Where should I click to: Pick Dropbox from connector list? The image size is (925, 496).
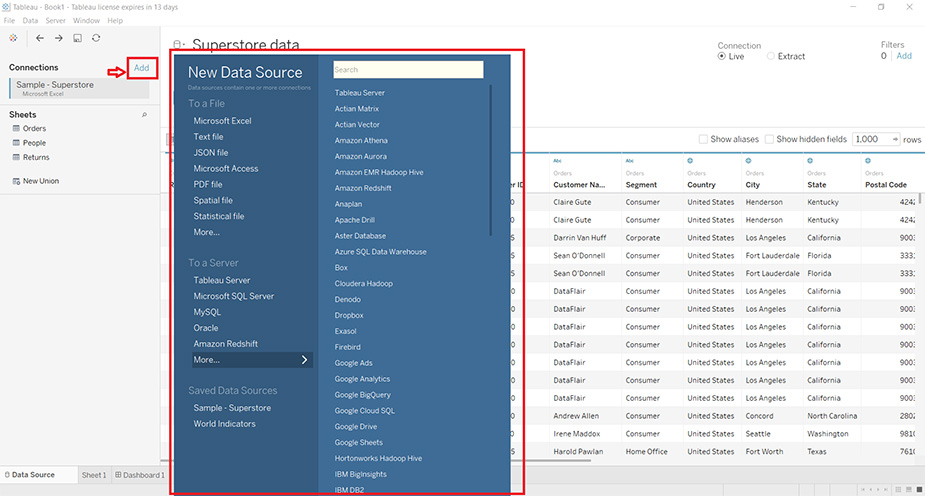pyautogui.click(x=349, y=316)
